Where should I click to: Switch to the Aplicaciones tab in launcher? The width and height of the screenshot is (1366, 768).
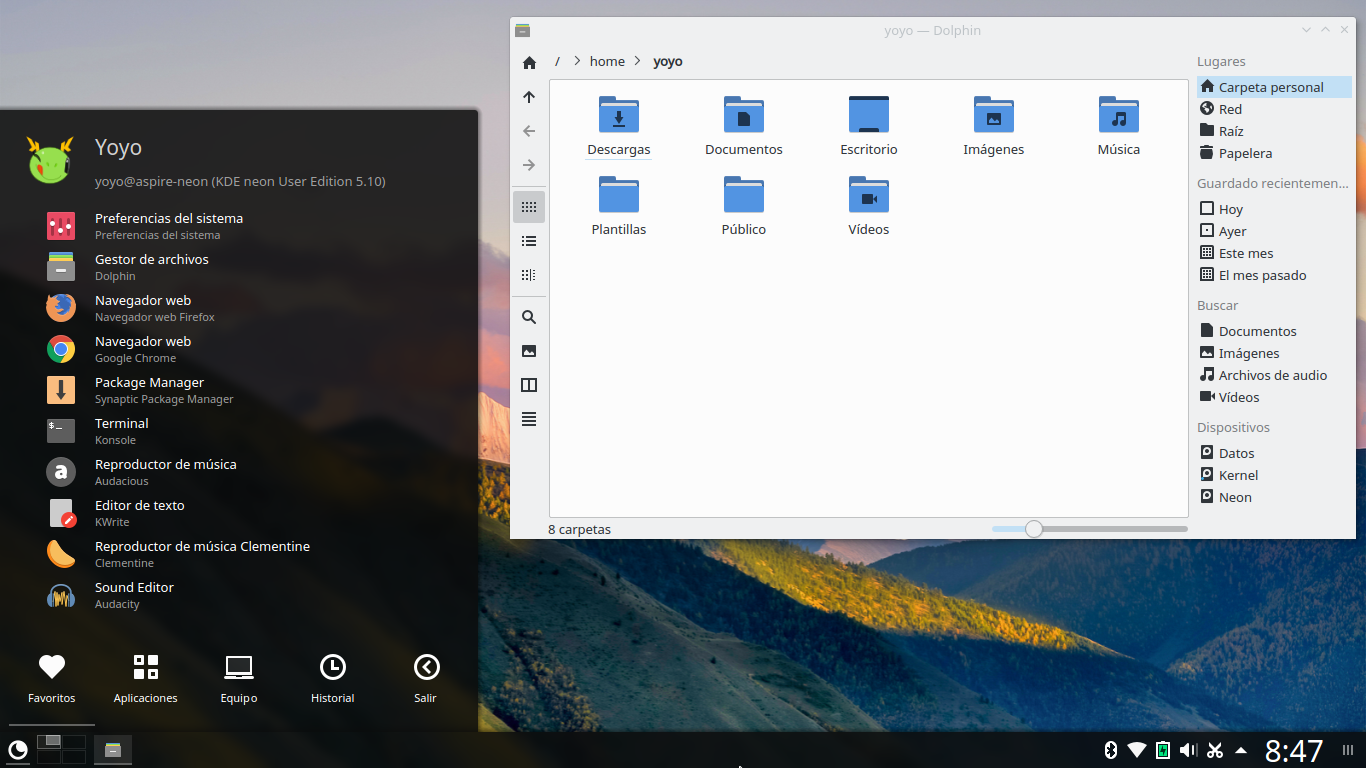click(146, 679)
